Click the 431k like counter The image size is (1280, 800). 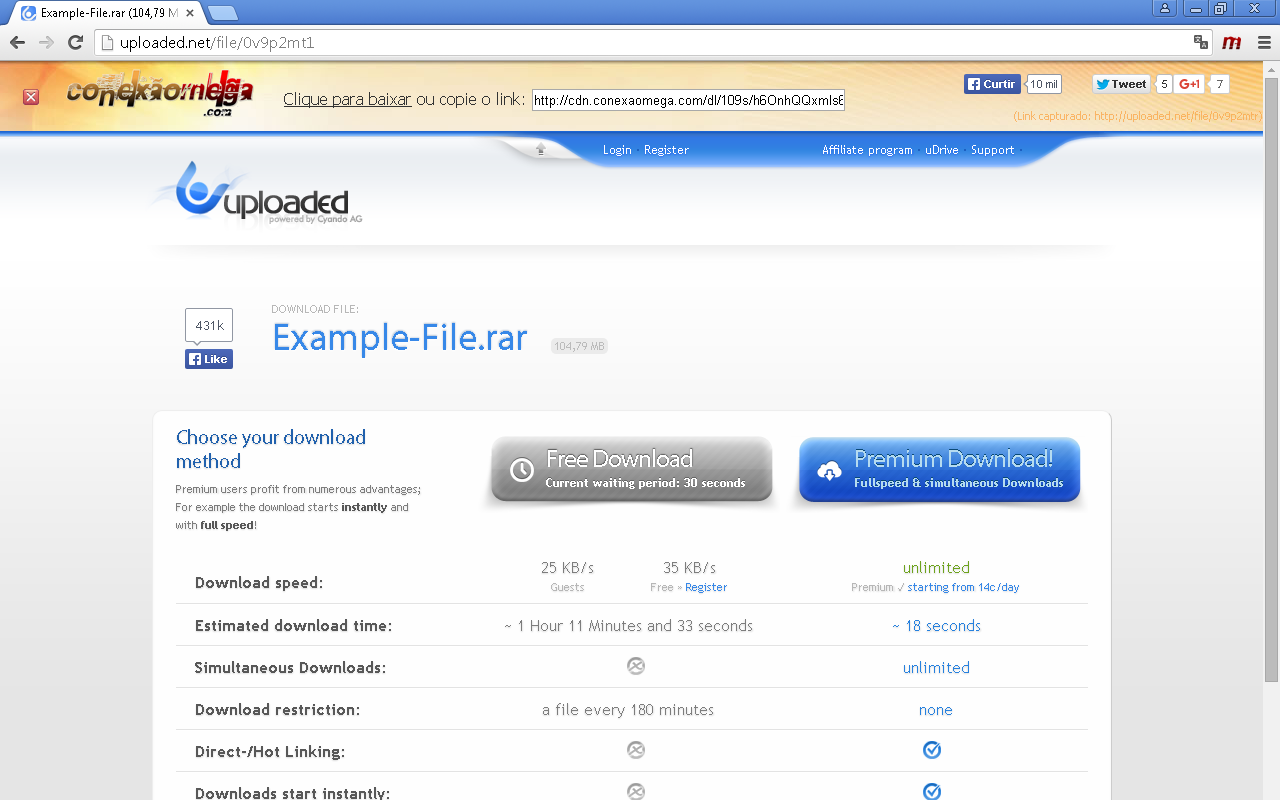tap(209, 325)
